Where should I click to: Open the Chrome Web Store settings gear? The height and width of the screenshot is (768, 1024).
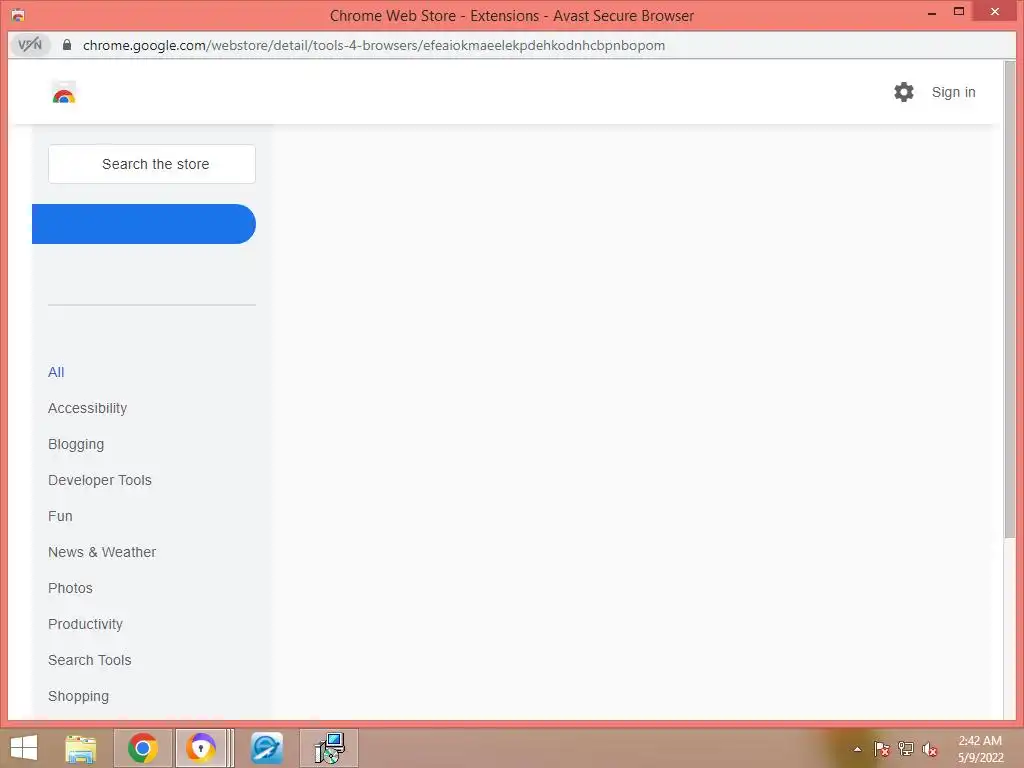(904, 92)
